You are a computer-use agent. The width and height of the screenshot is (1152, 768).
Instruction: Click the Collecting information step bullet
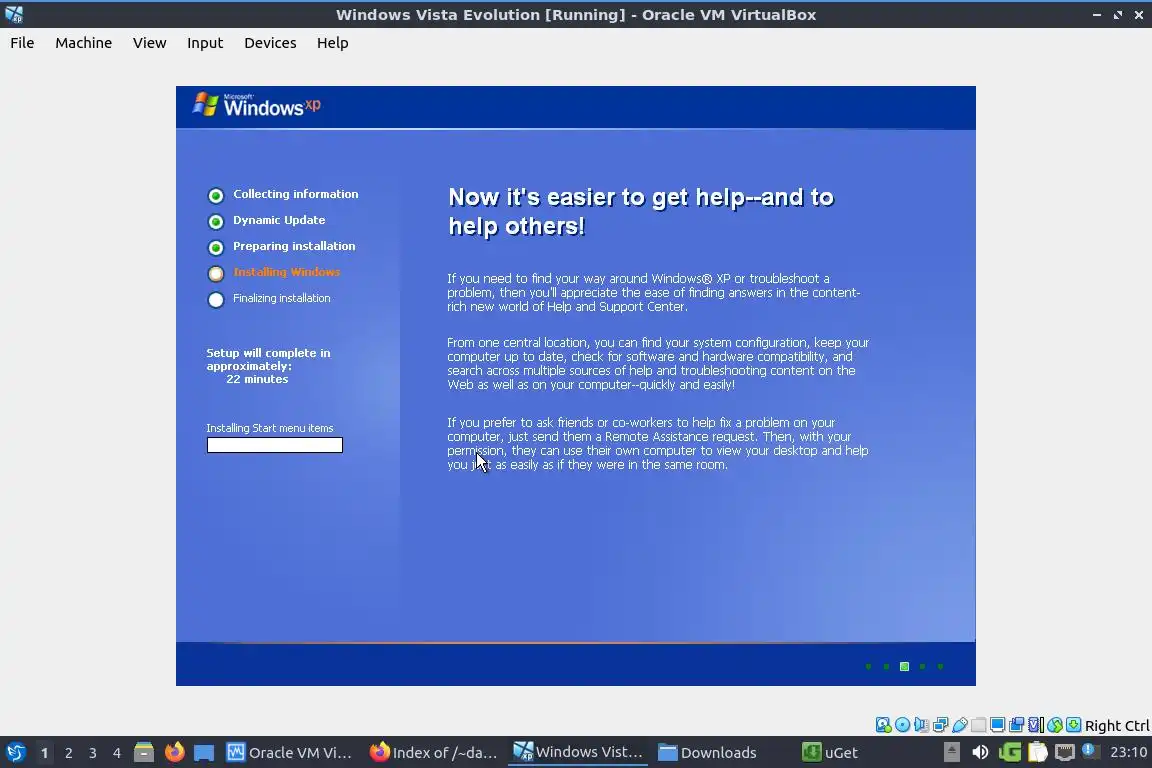point(215,195)
